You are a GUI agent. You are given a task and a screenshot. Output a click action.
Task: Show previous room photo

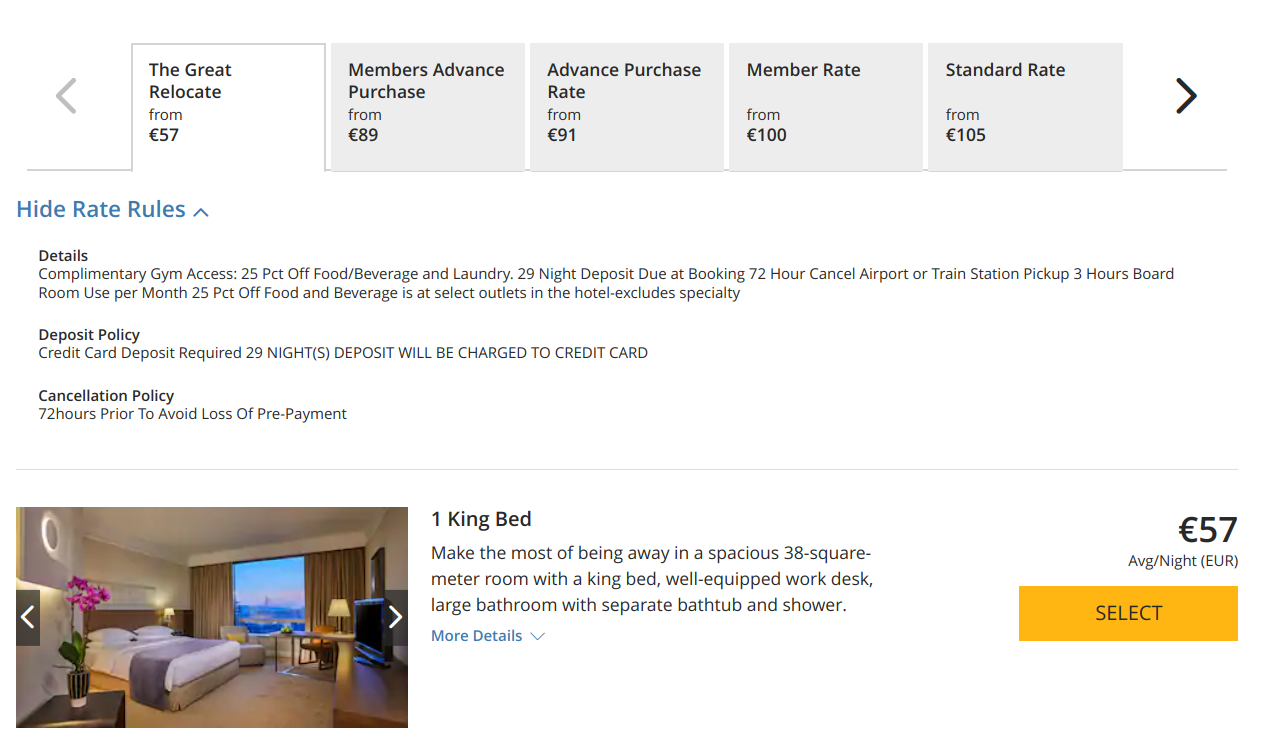28,617
